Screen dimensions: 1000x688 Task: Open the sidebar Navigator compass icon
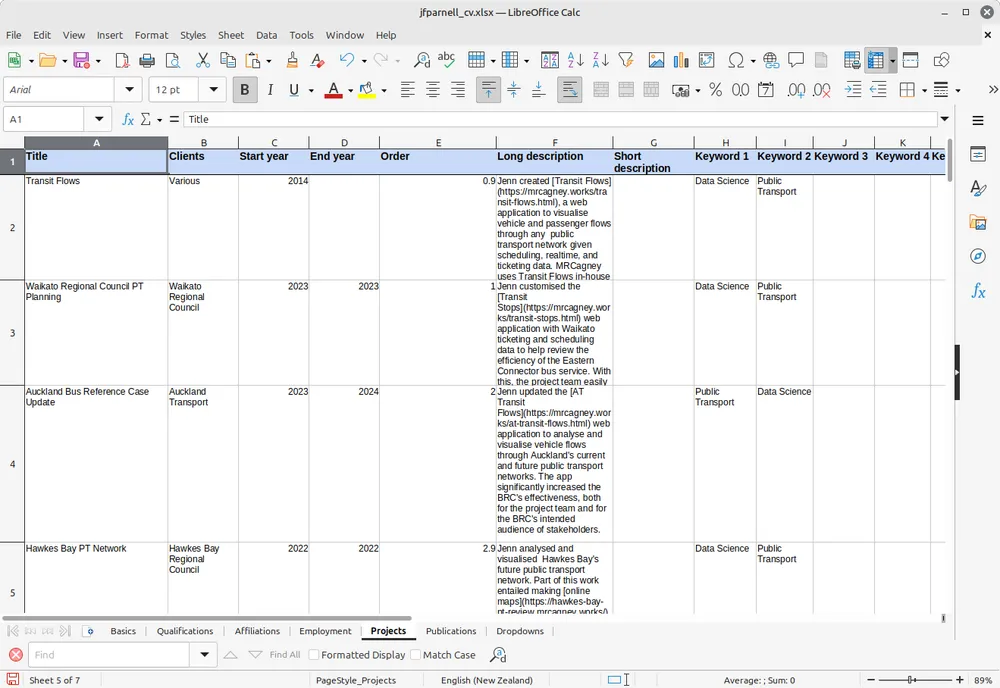click(x=978, y=257)
